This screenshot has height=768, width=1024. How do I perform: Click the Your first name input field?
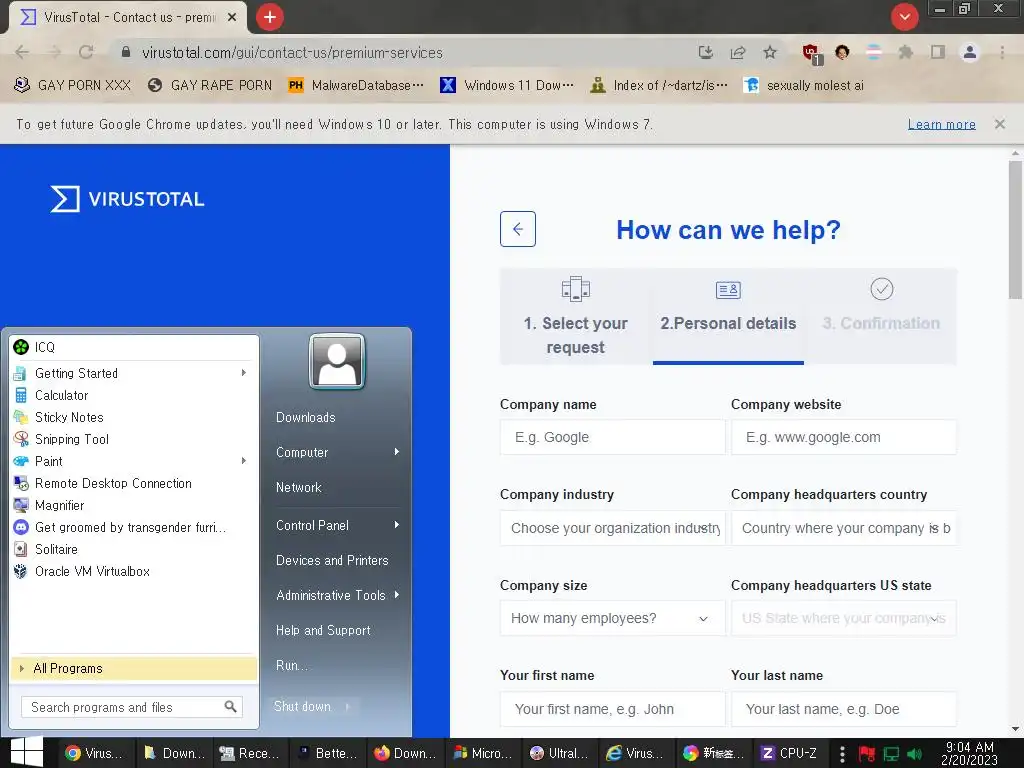(613, 709)
